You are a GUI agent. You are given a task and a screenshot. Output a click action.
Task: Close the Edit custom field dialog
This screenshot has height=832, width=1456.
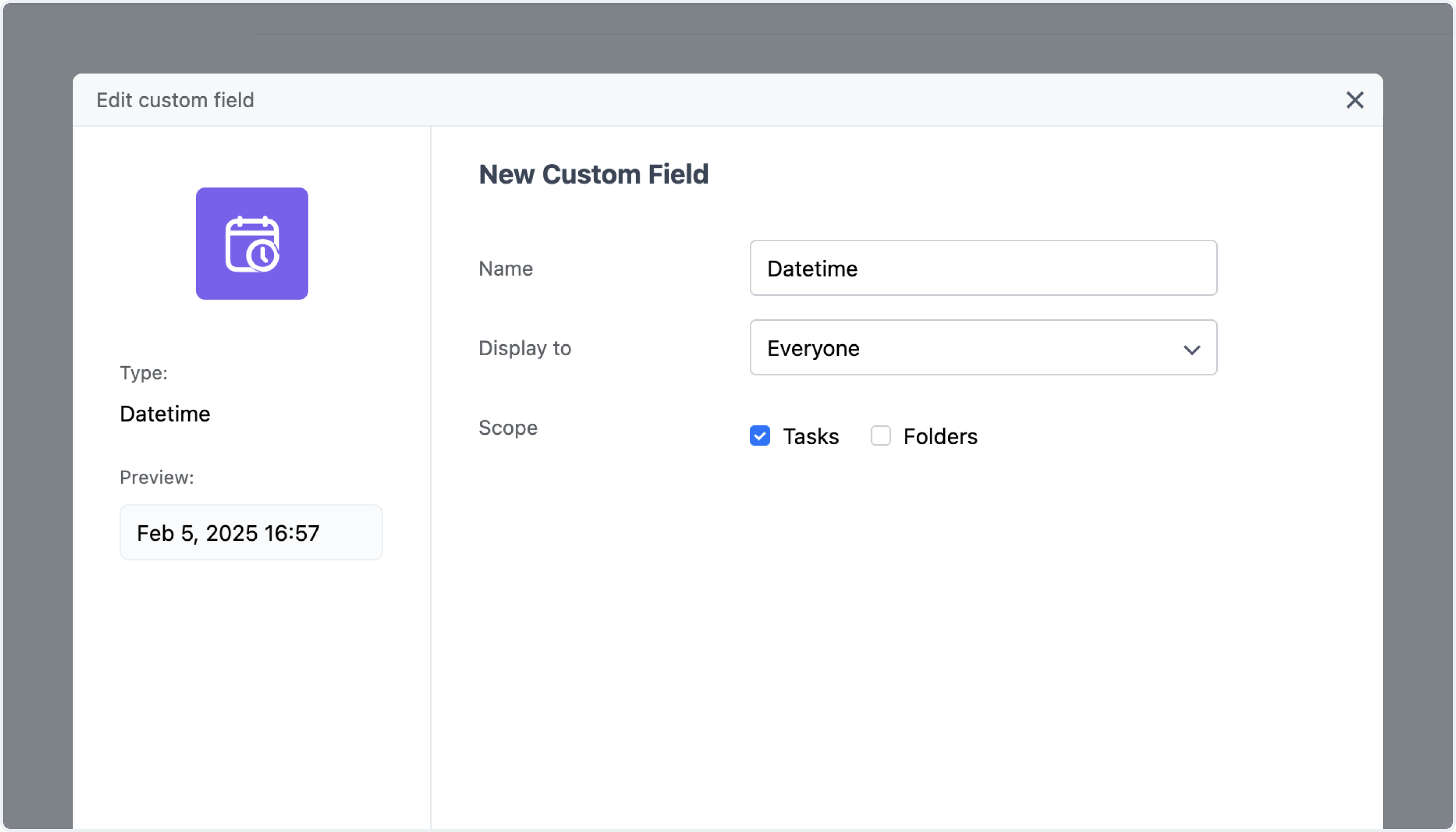click(1354, 100)
